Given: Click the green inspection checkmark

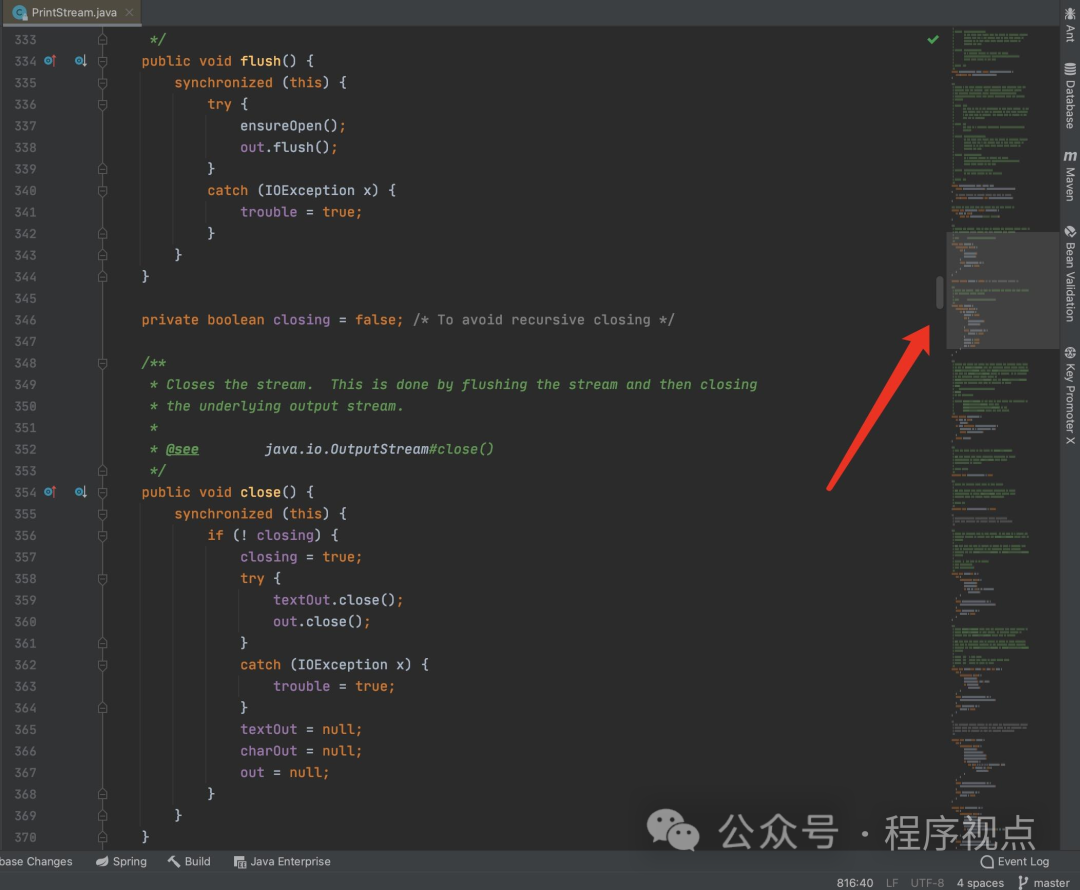Looking at the screenshot, I should click(x=933, y=39).
